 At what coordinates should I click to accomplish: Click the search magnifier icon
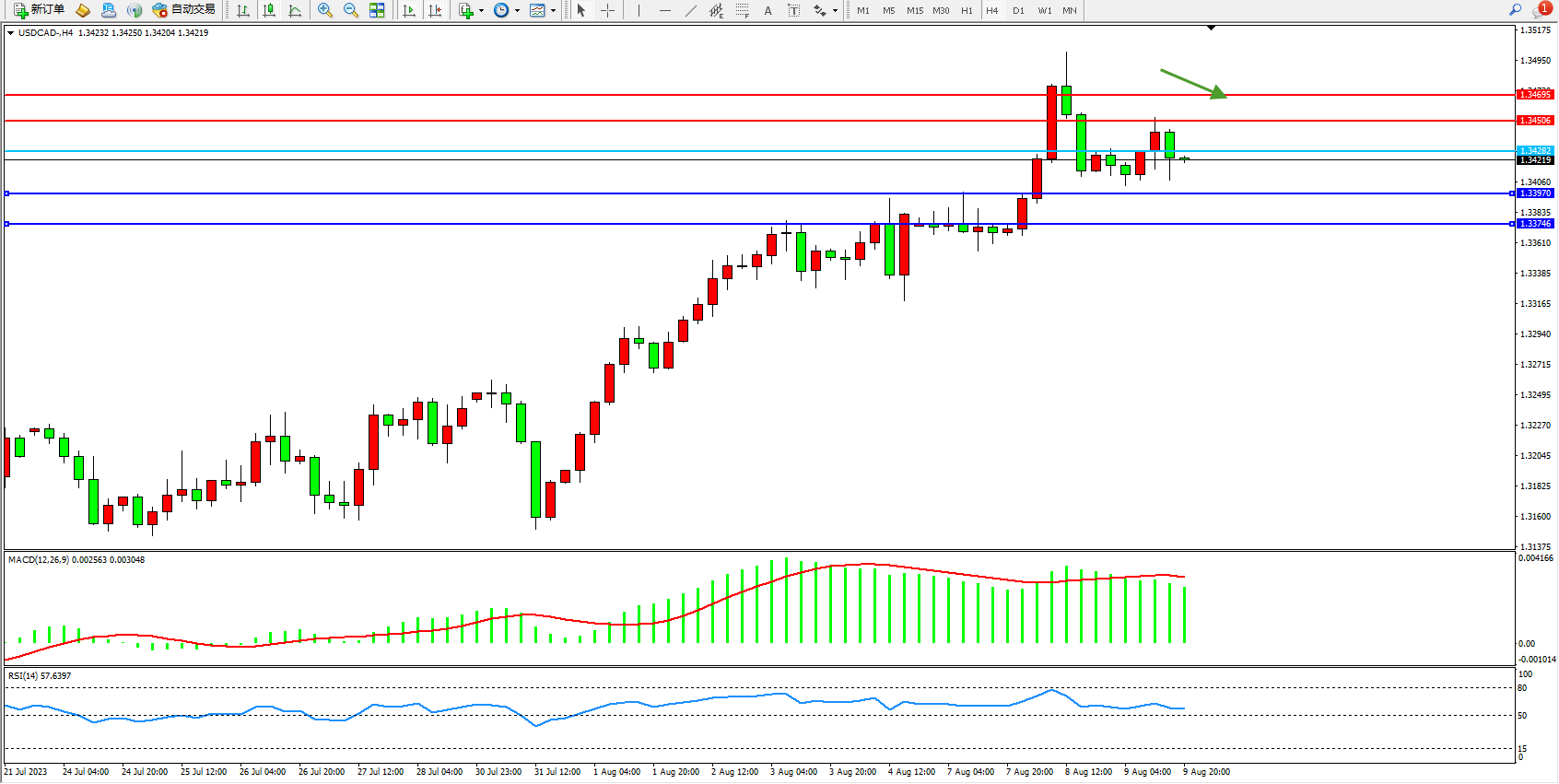pyautogui.click(x=1515, y=10)
